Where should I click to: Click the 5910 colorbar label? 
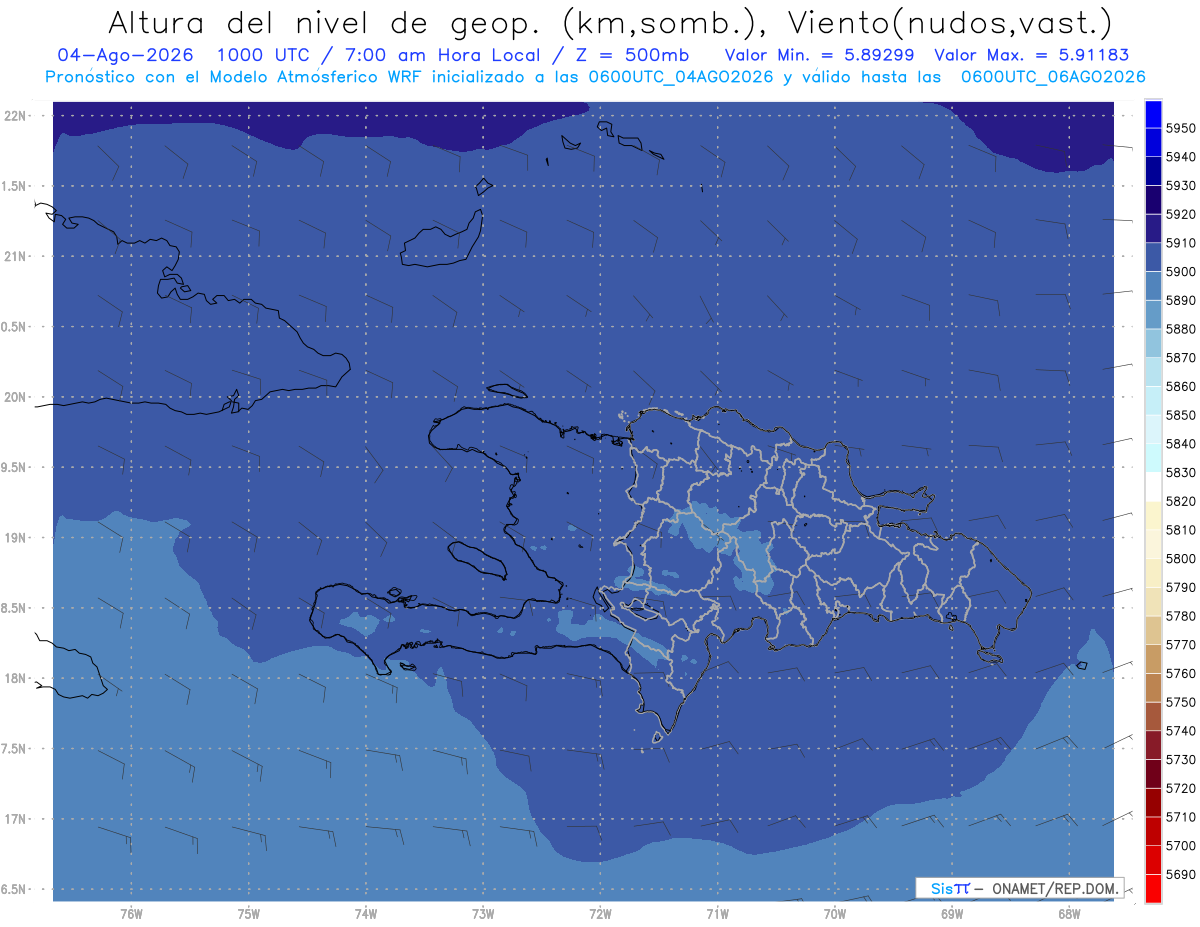point(1180,243)
